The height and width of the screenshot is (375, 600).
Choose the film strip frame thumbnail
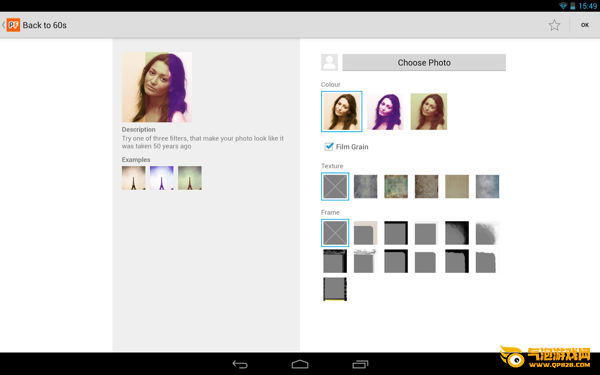click(x=335, y=289)
